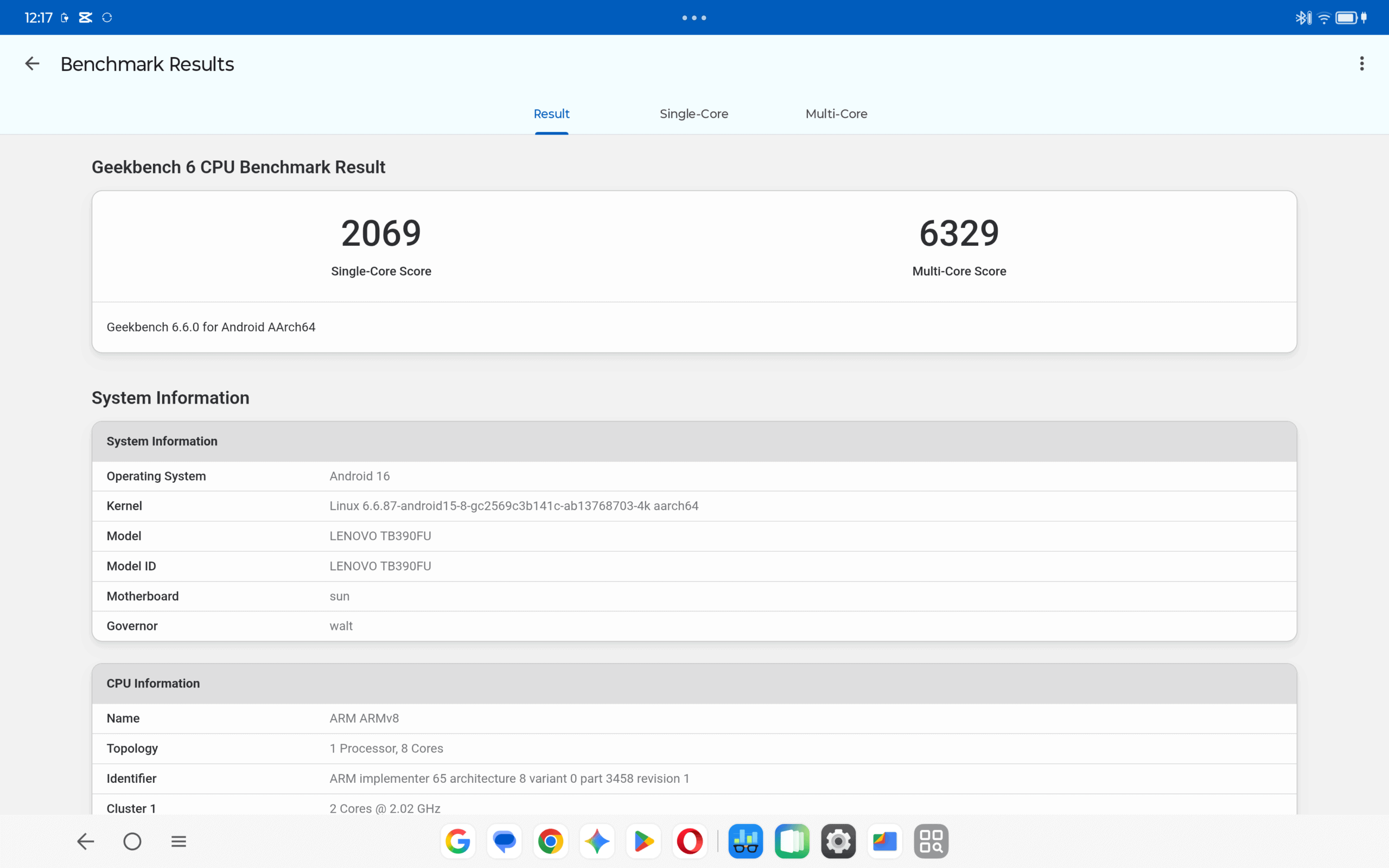The height and width of the screenshot is (868, 1389).
Task: Tap 'LENOVO TB390FU' in the Model row
Action: click(x=380, y=535)
